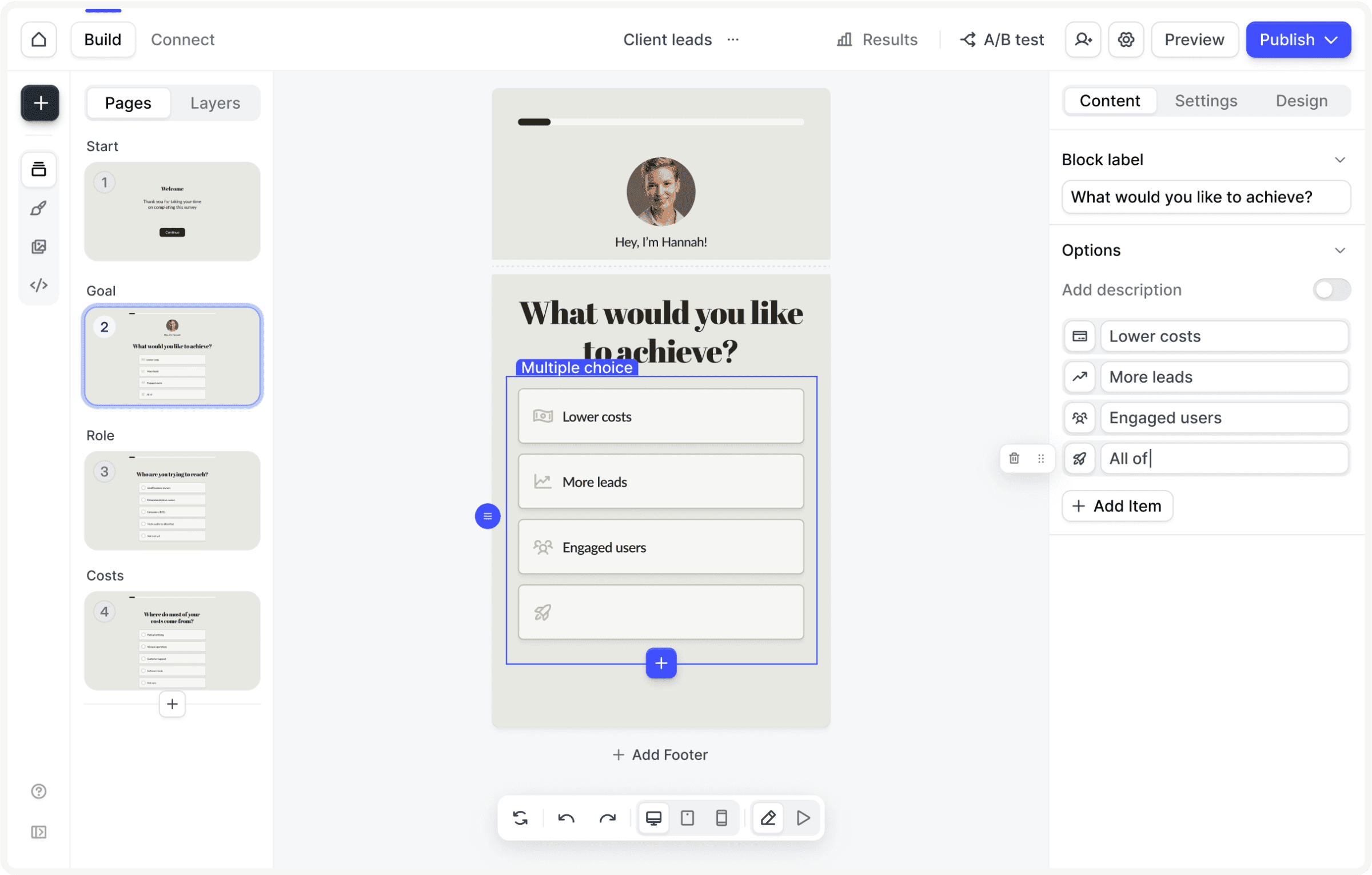This screenshot has width=1372, height=875.
Task: Activate desktop view in the device switcher
Action: click(x=653, y=818)
